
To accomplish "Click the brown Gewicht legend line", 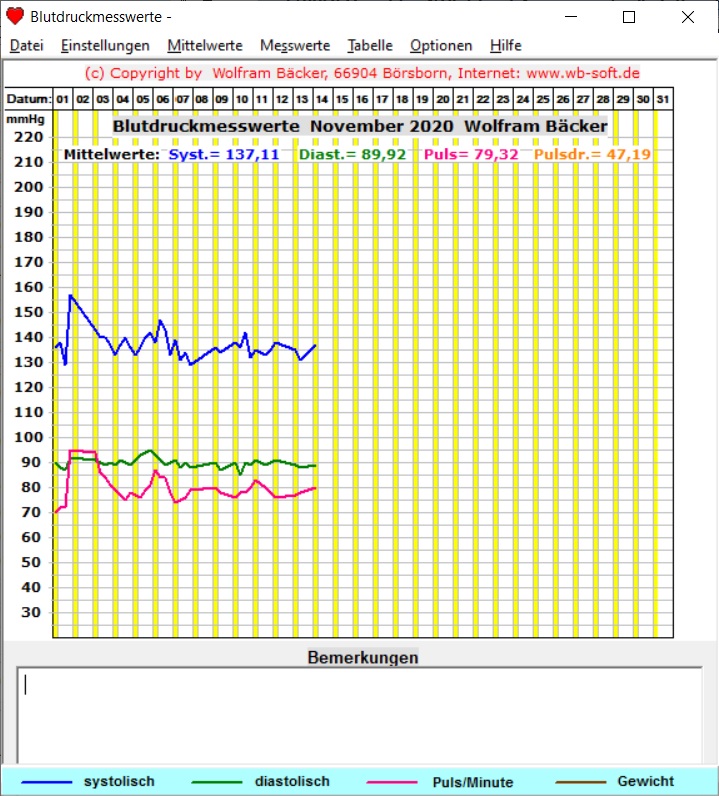I will tap(579, 782).
